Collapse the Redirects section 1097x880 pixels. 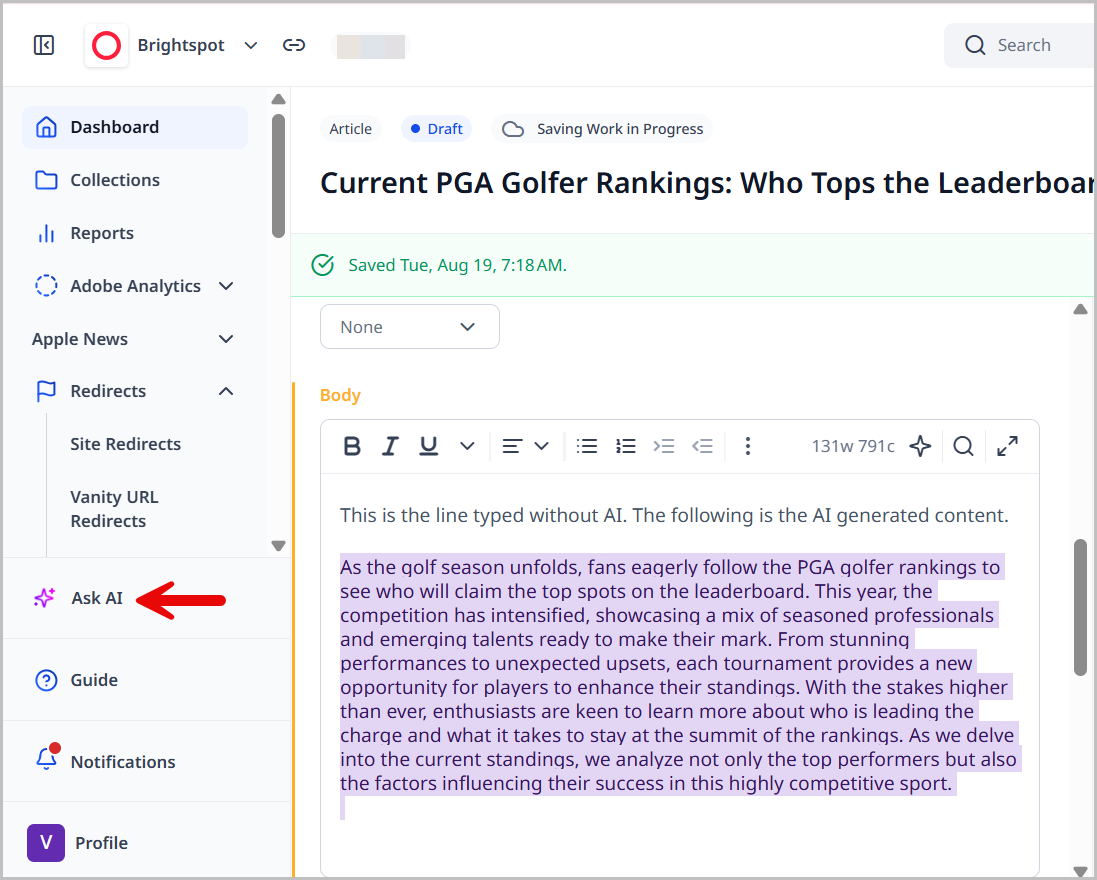click(x=226, y=391)
